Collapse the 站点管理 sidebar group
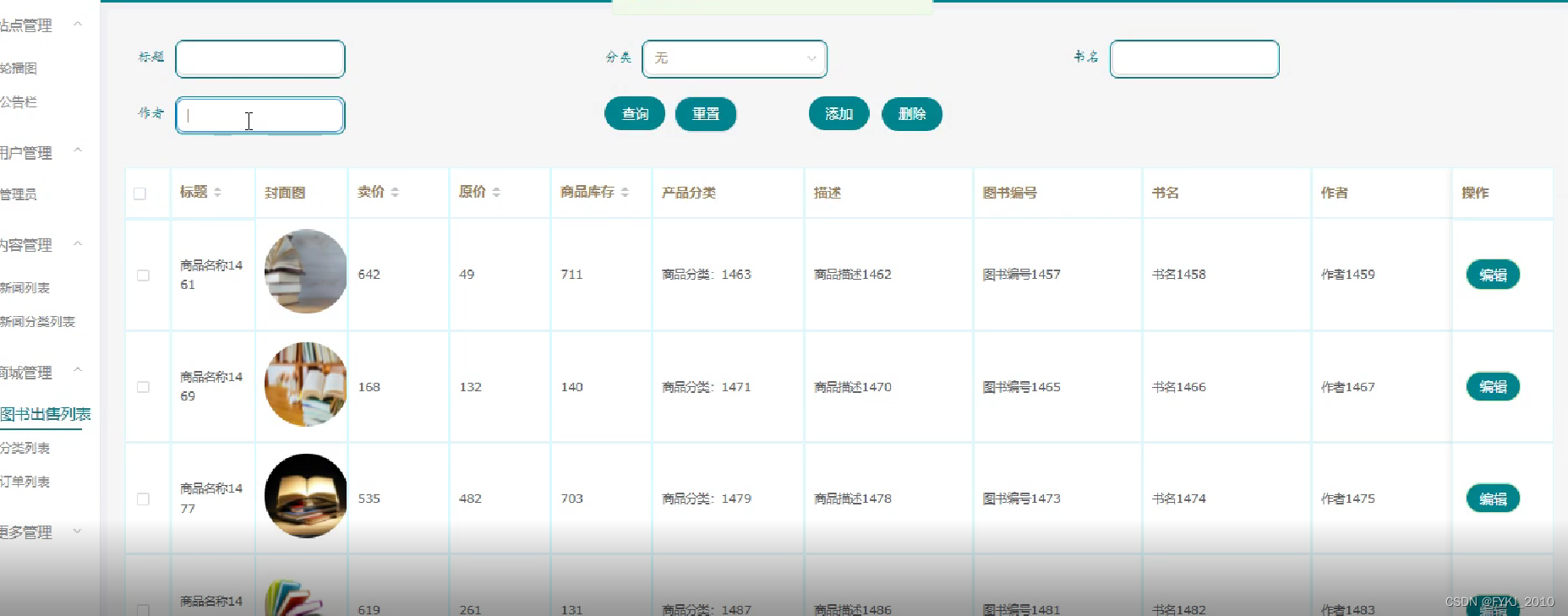Image resolution: width=1568 pixels, height=616 pixels. 78,25
